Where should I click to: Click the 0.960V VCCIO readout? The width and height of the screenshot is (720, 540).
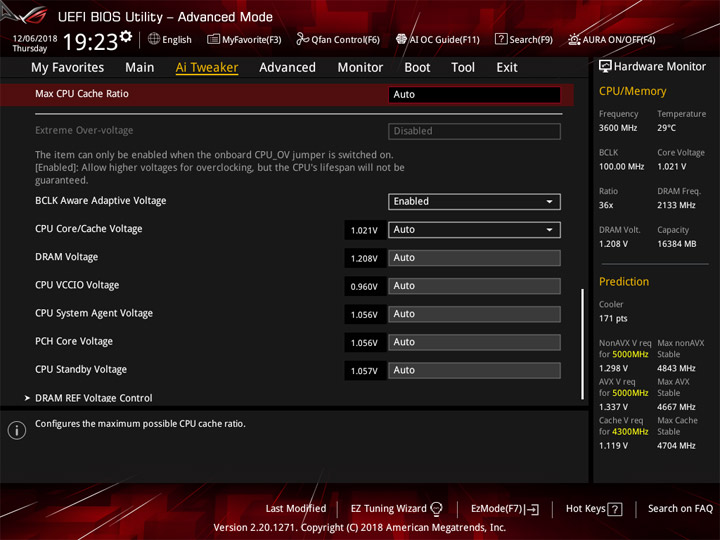click(364, 287)
